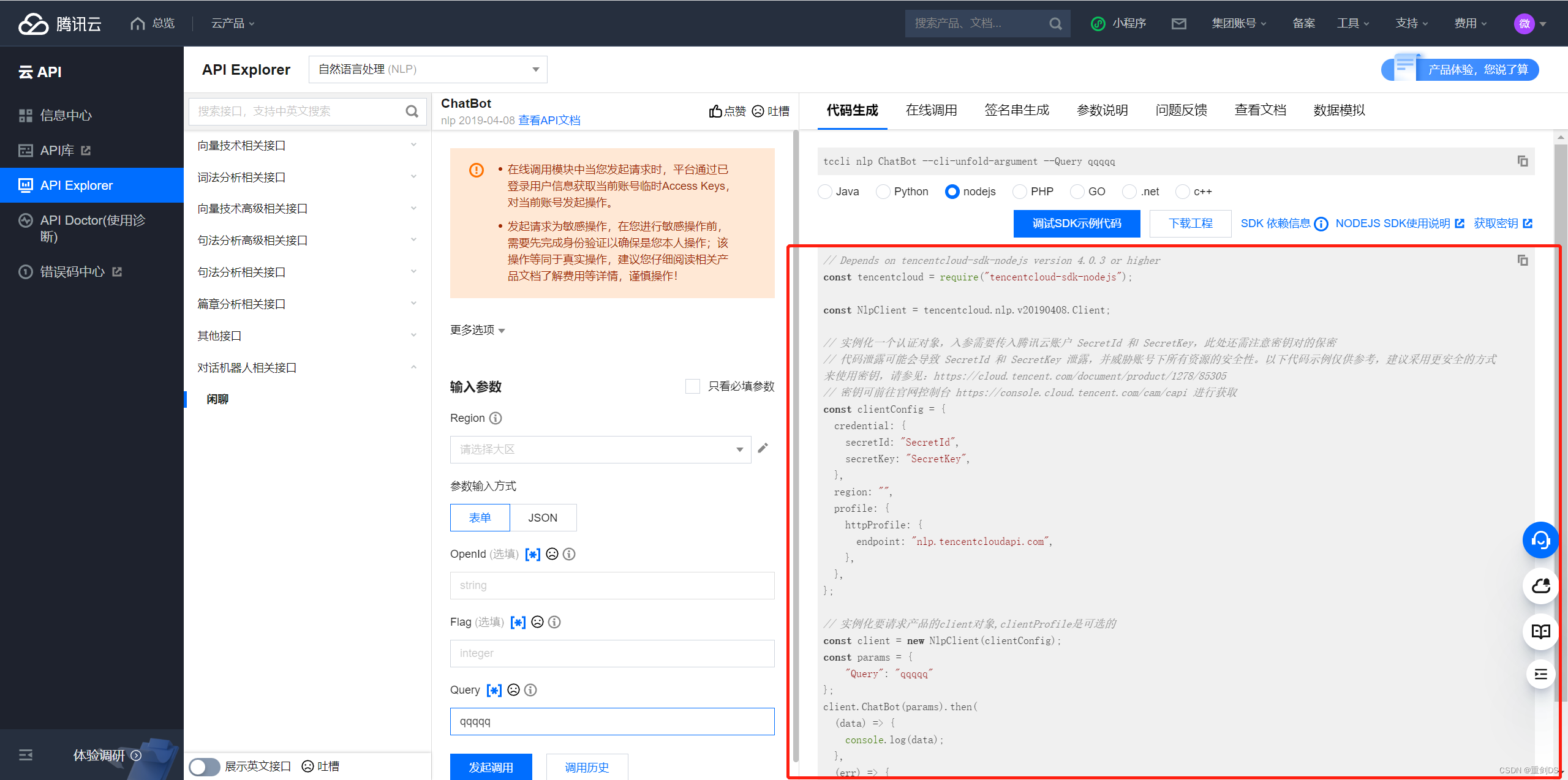Select the Python radio button
Screen dimensions: 1568x780
(x=883, y=192)
